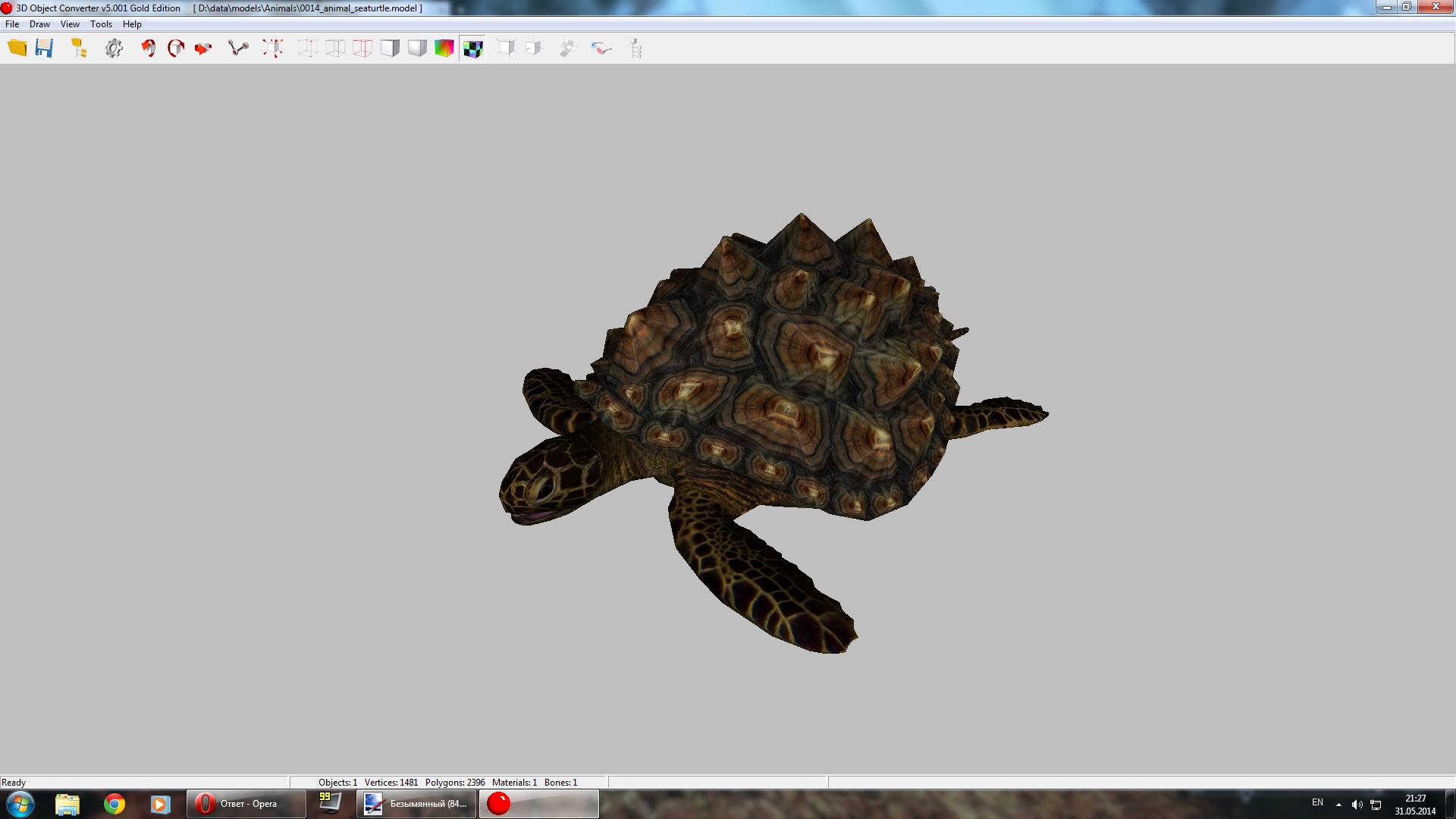Toggle the rainbow vertex-color cube mode
The width and height of the screenshot is (1456, 819).
pyautogui.click(x=444, y=49)
